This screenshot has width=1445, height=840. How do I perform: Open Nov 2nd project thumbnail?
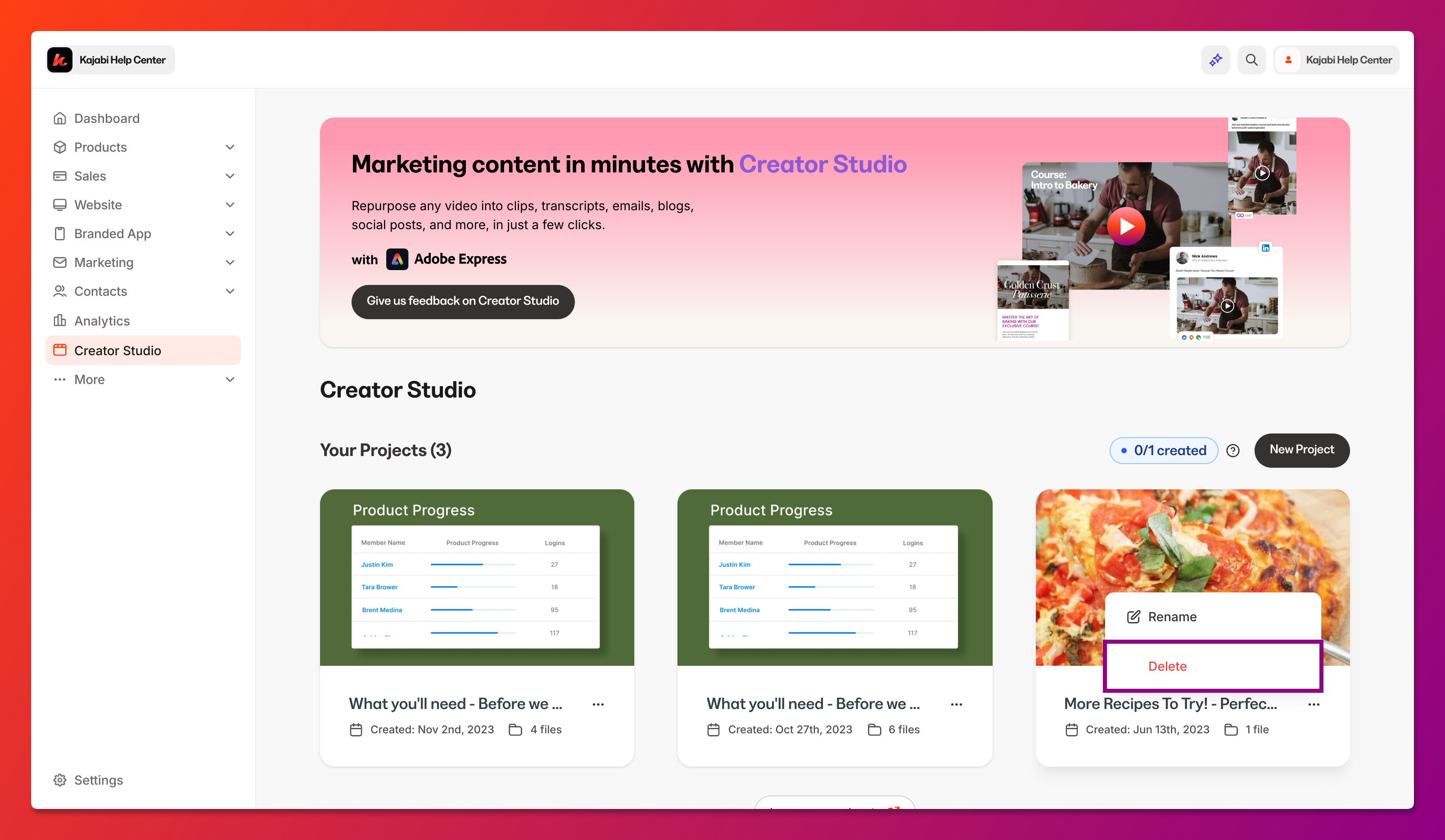coord(477,578)
